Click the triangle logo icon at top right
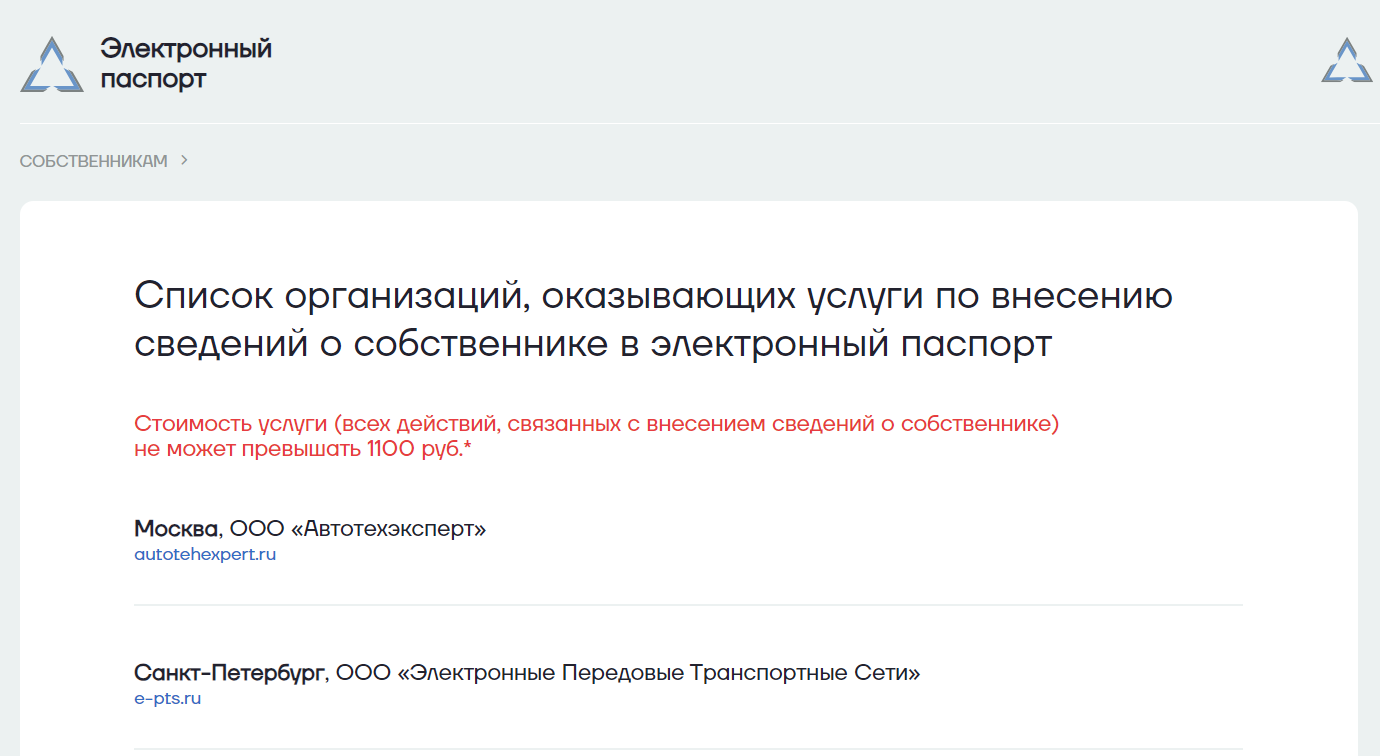The width and height of the screenshot is (1380, 756). [x=1346, y=60]
